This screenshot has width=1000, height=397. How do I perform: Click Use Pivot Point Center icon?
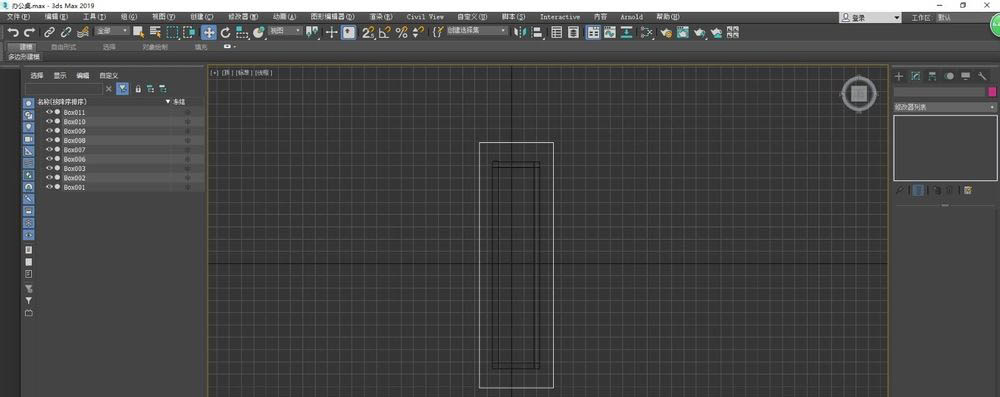(312, 32)
